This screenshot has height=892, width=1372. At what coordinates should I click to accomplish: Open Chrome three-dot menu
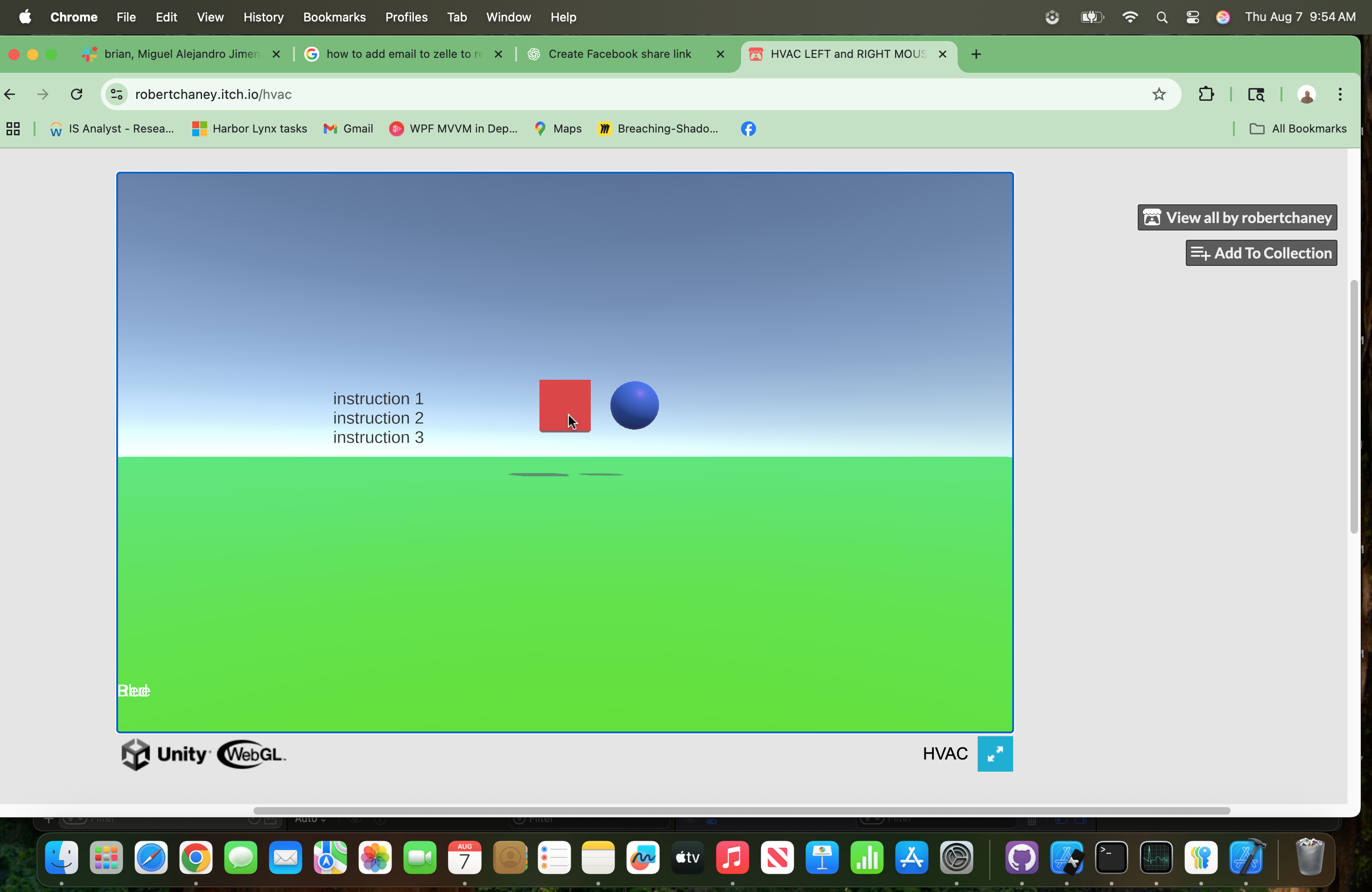point(1340,94)
